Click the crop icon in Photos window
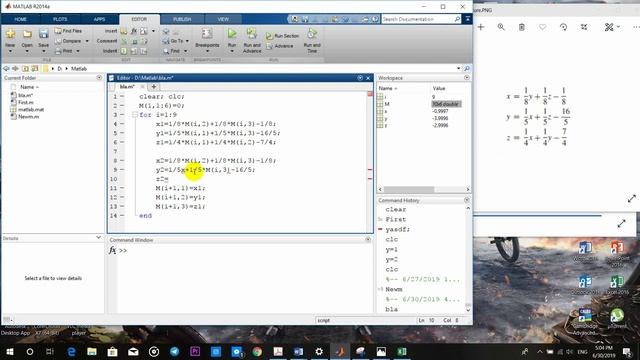This screenshot has height=360, width=640. click(584, 27)
